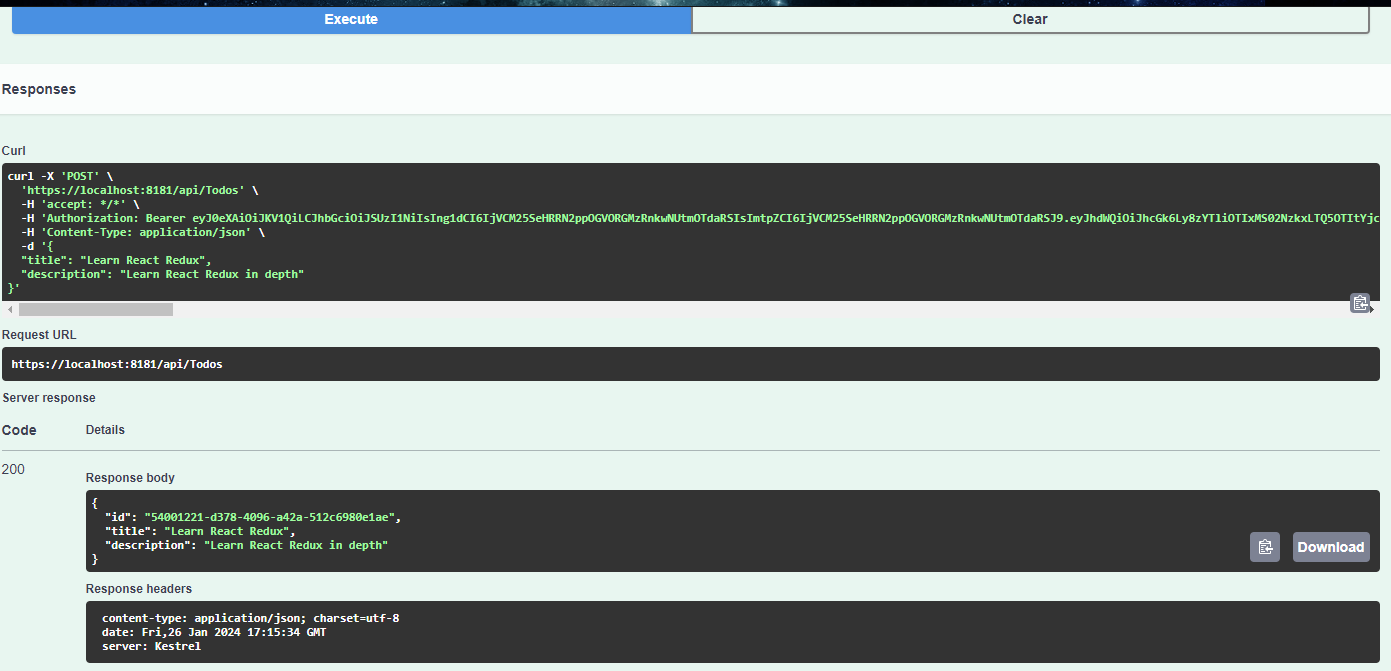The width and height of the screenshot is (1391, 671).
Task: Click the Execute button
Action: (x=351, y=19)
